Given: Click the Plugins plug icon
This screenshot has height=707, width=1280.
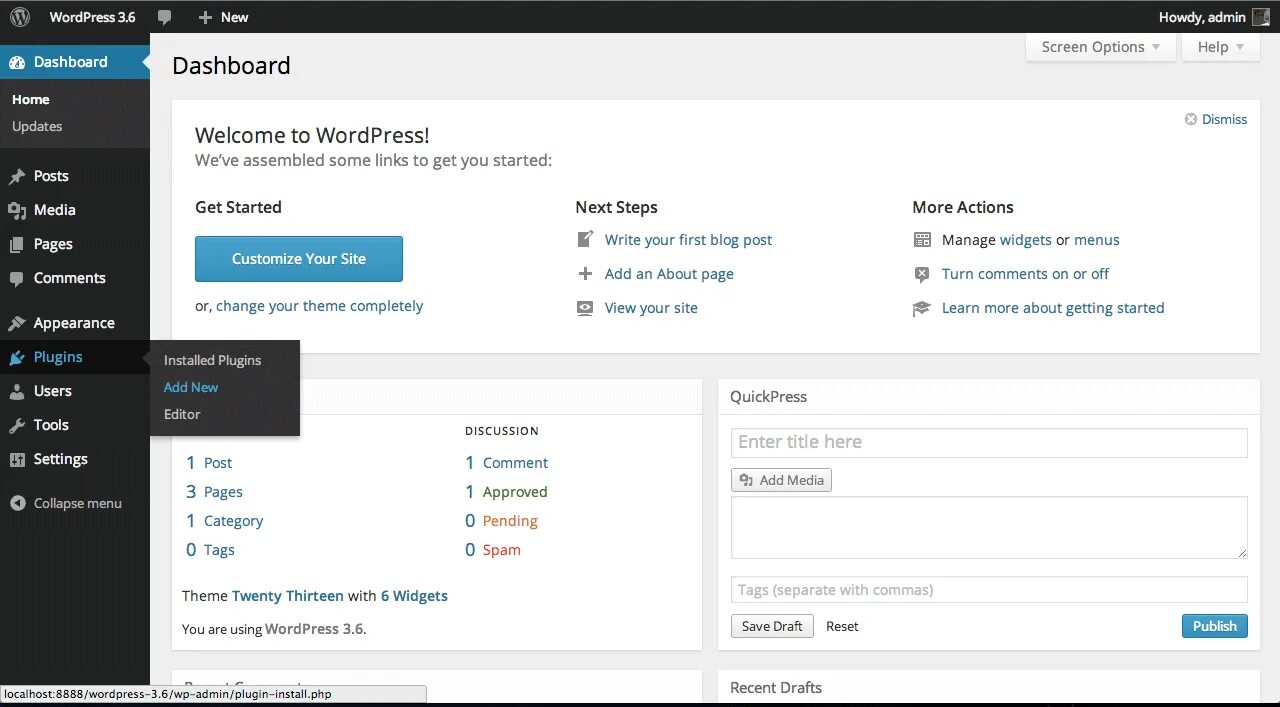Looking at the screenshot, I should point(17,357).
